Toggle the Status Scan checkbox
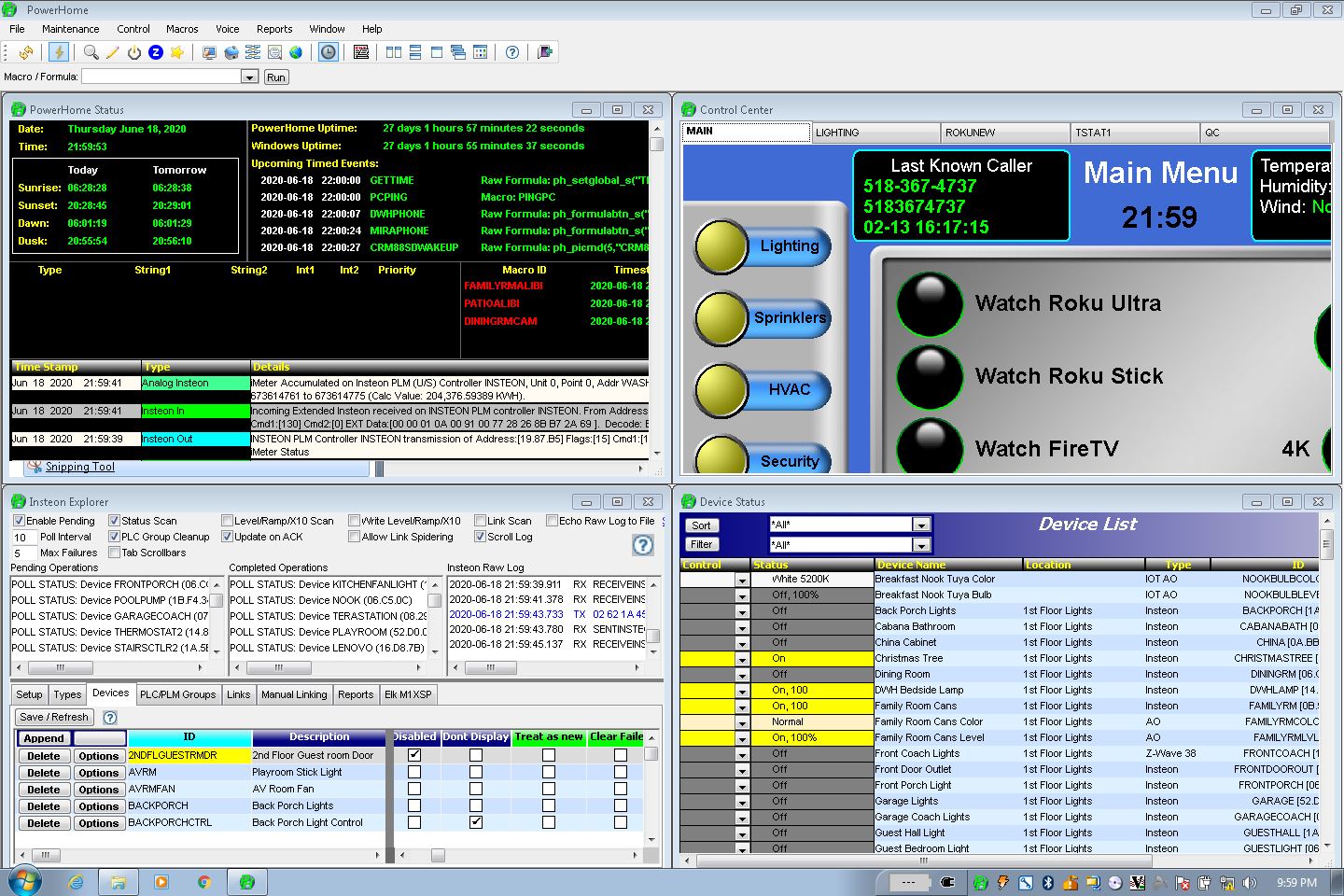This screenshot has height=896, width=1344. tap(114, 521)
